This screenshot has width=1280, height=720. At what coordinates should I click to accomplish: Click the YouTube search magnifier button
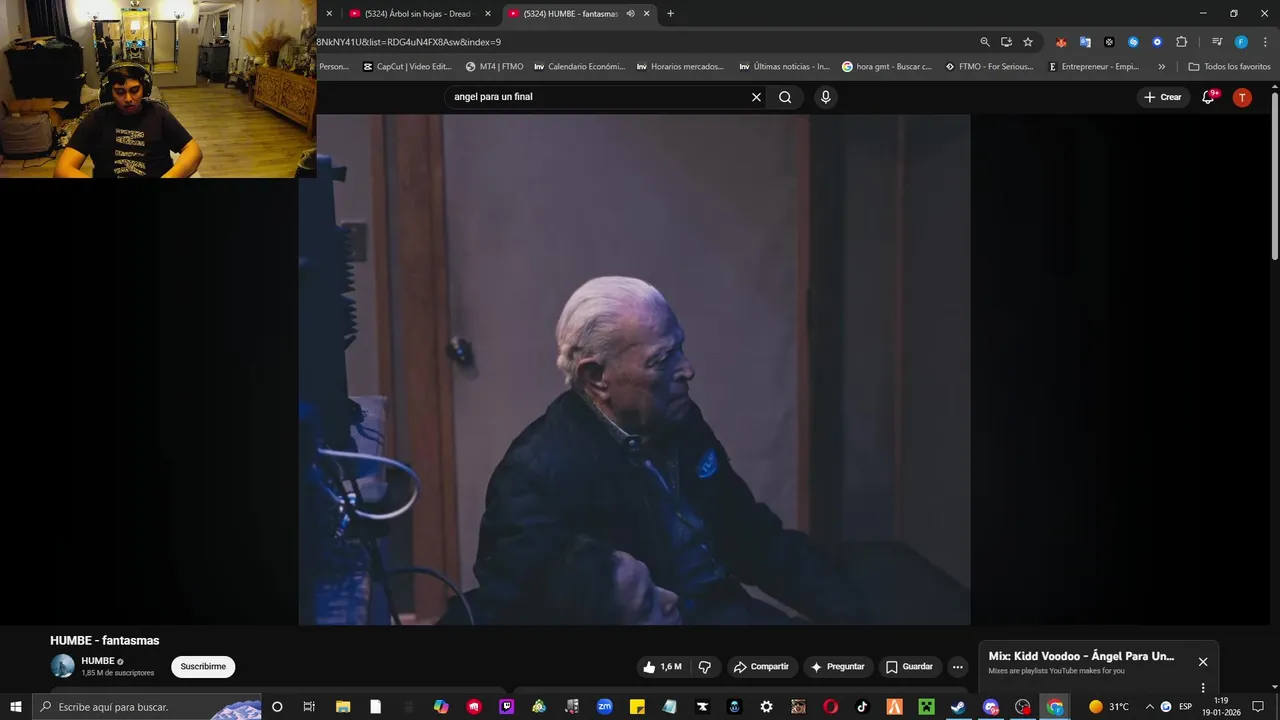(x=785, y=97)
